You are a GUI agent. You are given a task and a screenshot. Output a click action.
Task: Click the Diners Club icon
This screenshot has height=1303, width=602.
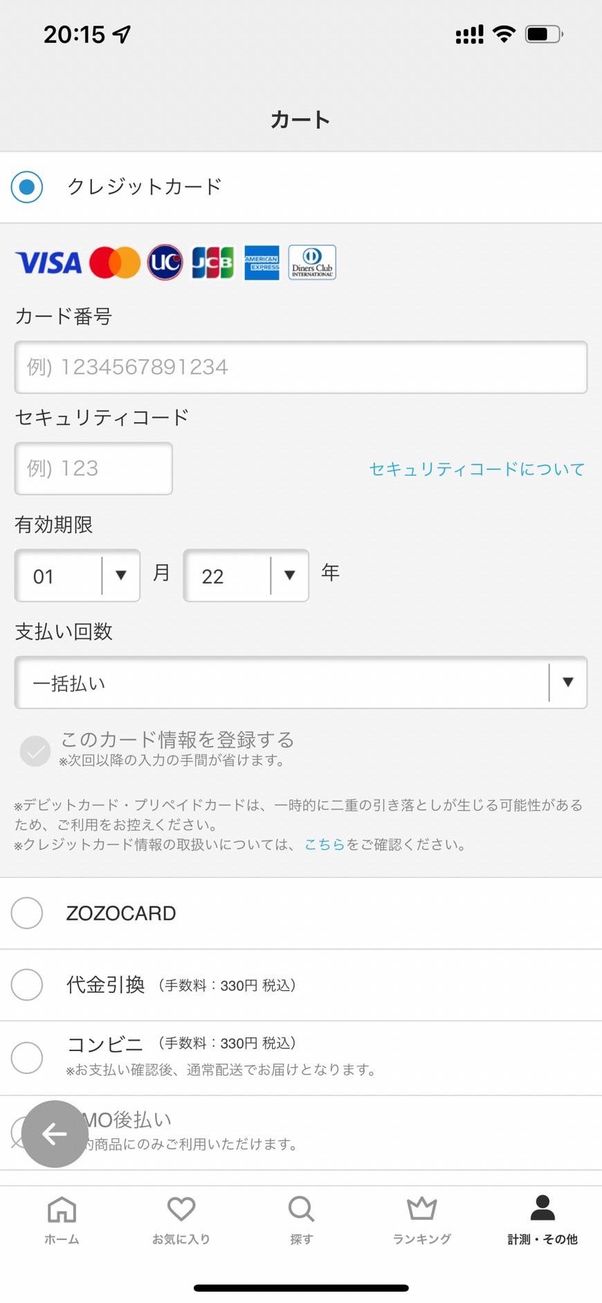312,262
